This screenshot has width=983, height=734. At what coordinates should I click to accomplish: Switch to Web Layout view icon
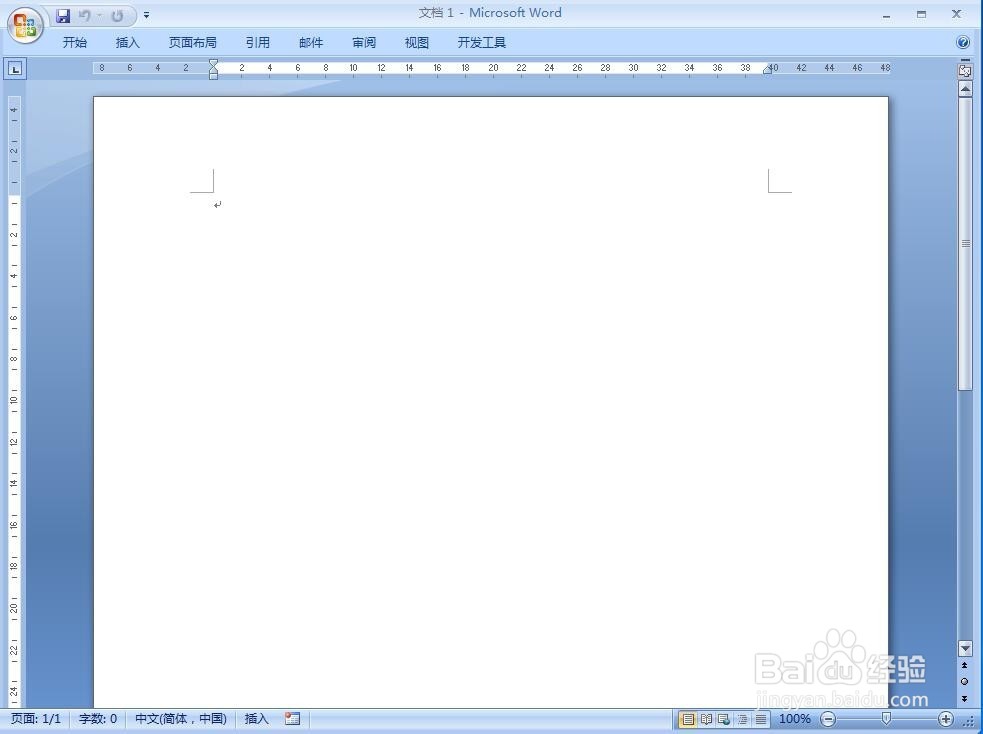pyautogui.click(x=724, y=719)
